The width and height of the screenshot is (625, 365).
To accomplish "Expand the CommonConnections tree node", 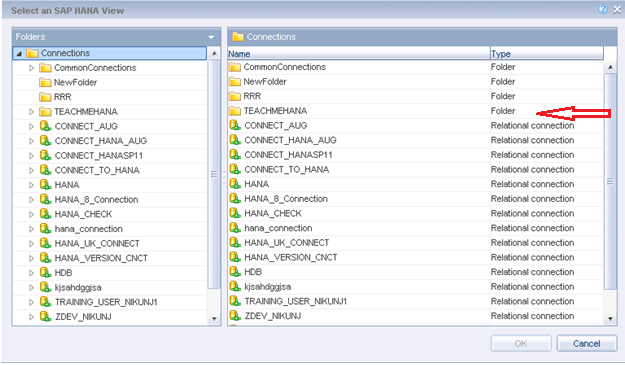I will pyautogui.click(x=31, y=68).
